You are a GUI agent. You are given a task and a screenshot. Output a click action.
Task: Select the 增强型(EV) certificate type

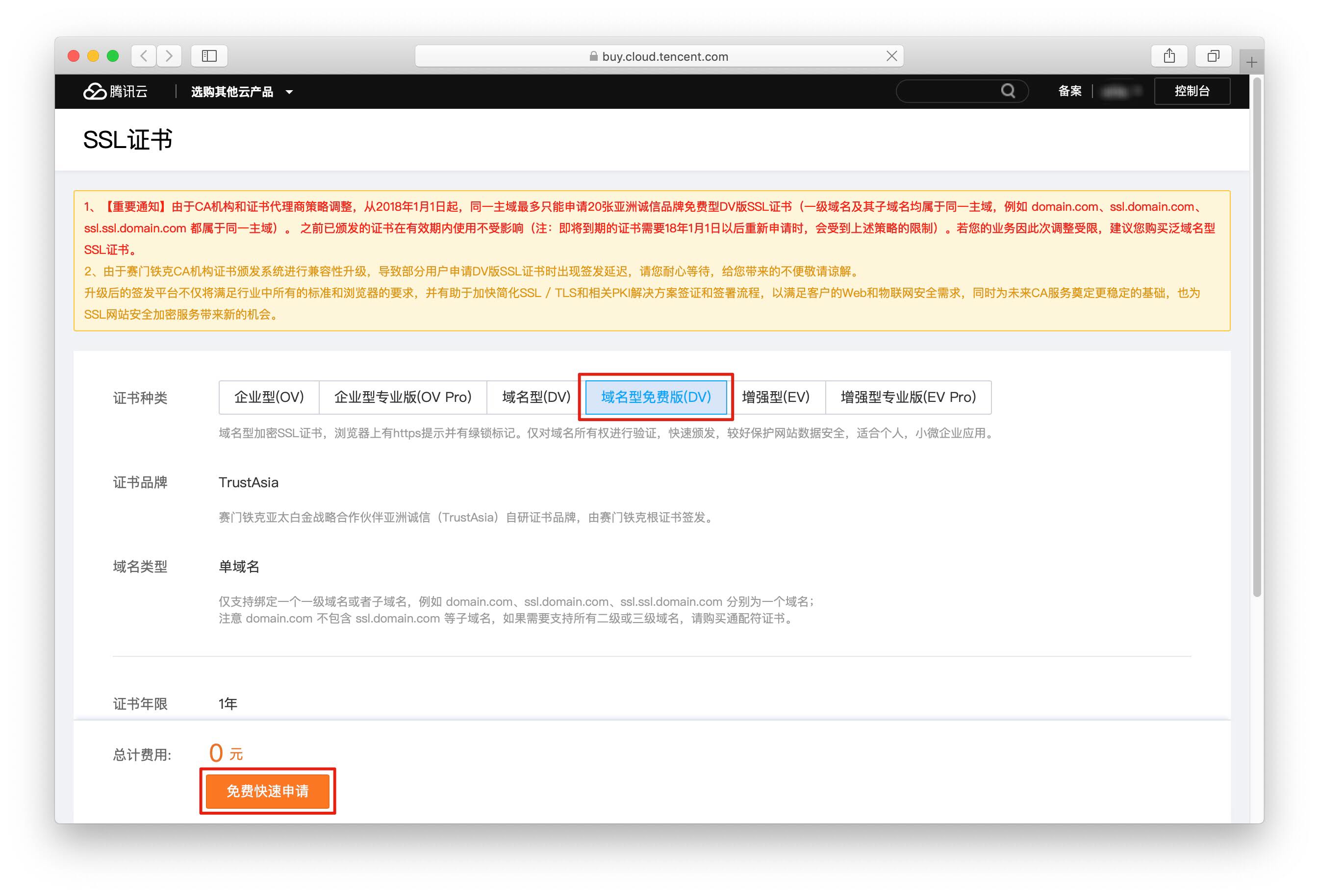tap(776, 397)
